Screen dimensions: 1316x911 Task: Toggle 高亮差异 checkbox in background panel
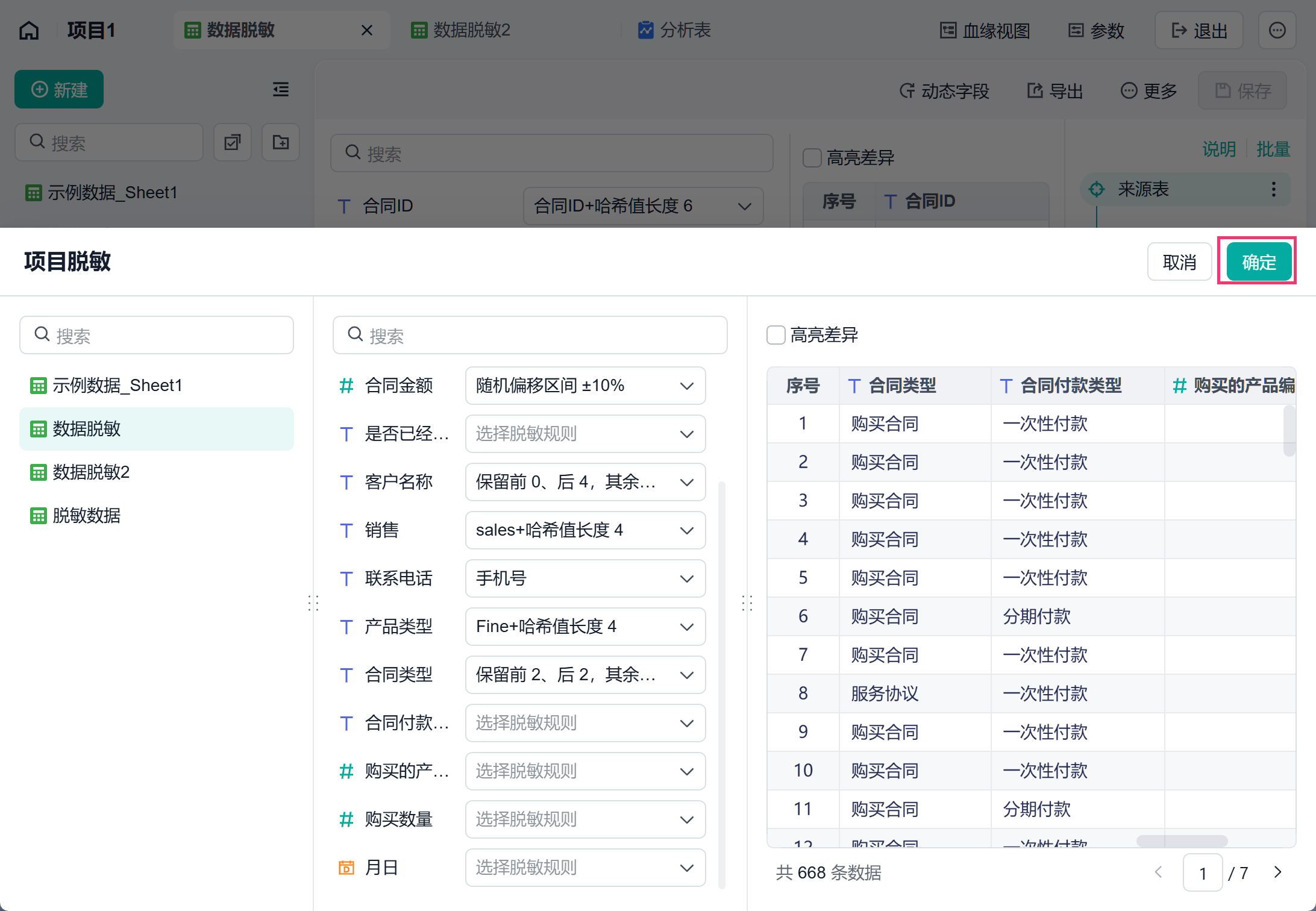[812, 158]
